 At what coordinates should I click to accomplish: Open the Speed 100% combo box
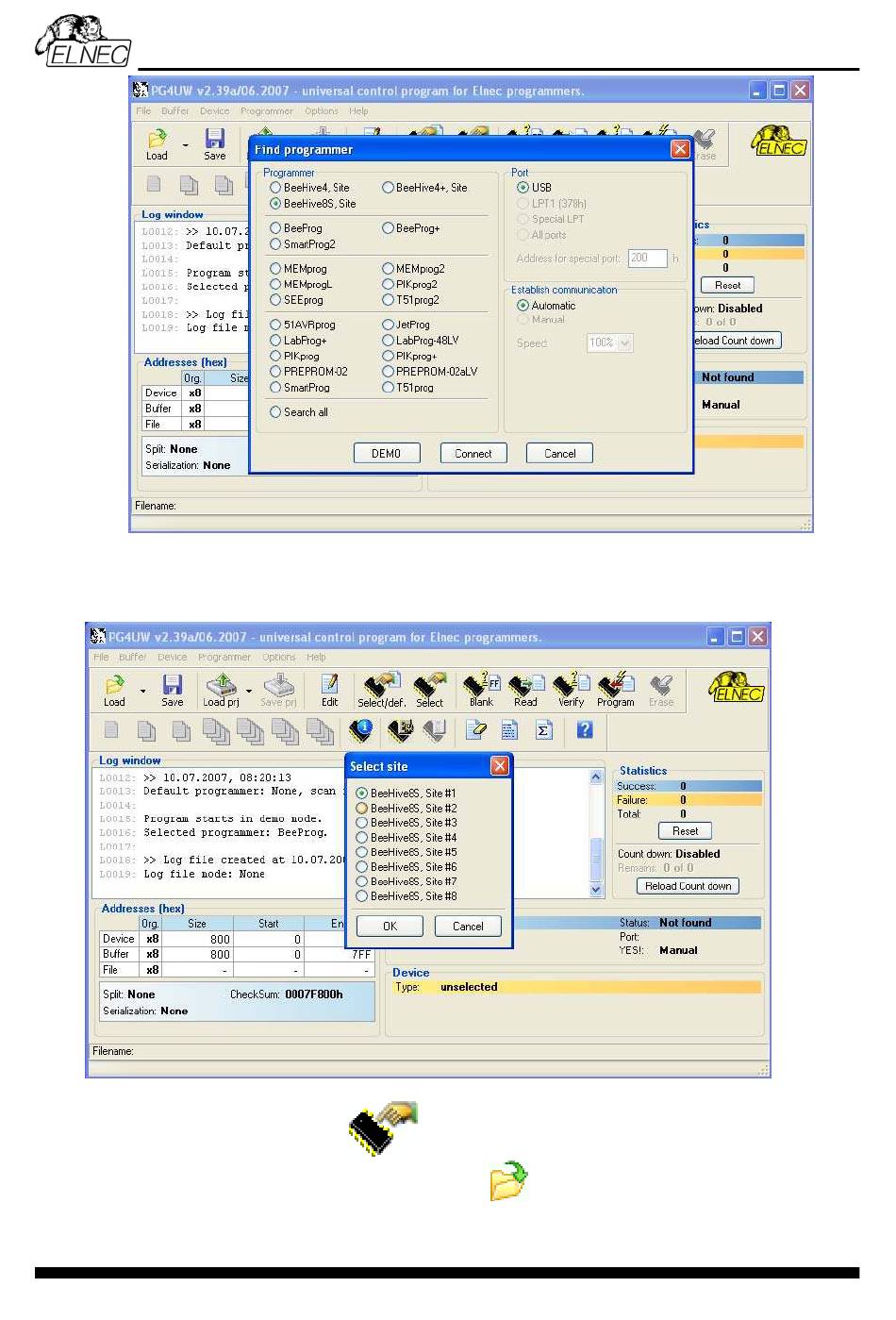[609, 343]
